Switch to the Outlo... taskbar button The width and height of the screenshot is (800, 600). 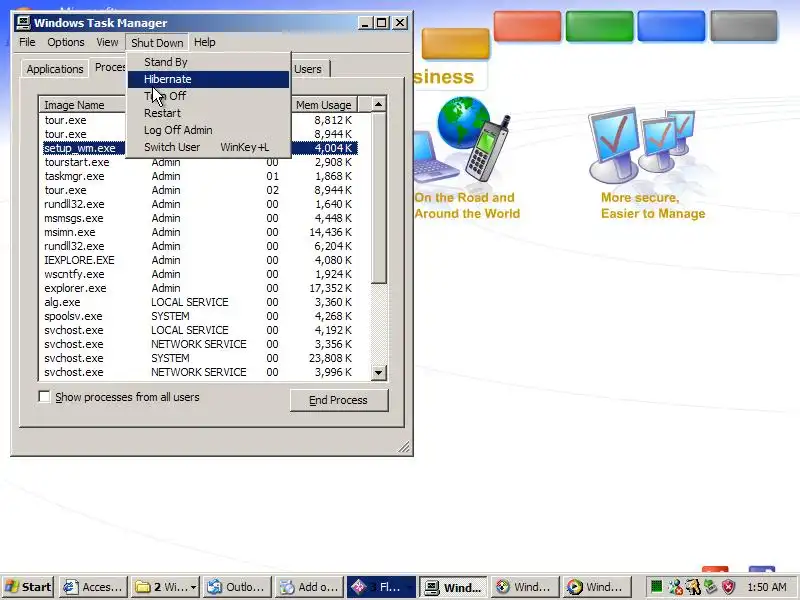pos(237,587)
